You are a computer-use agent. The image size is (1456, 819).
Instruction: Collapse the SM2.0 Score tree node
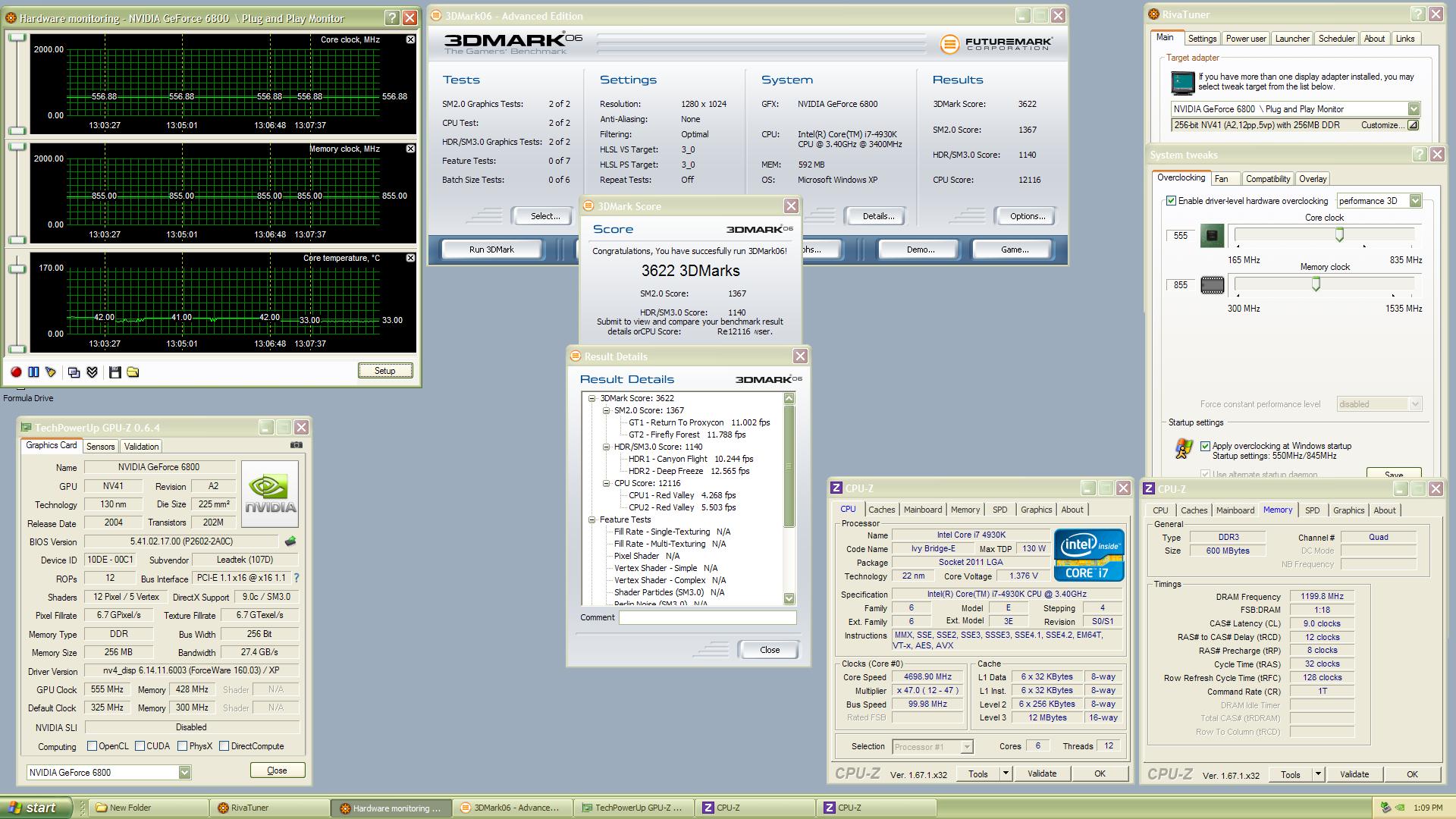[x=607, y=410]
